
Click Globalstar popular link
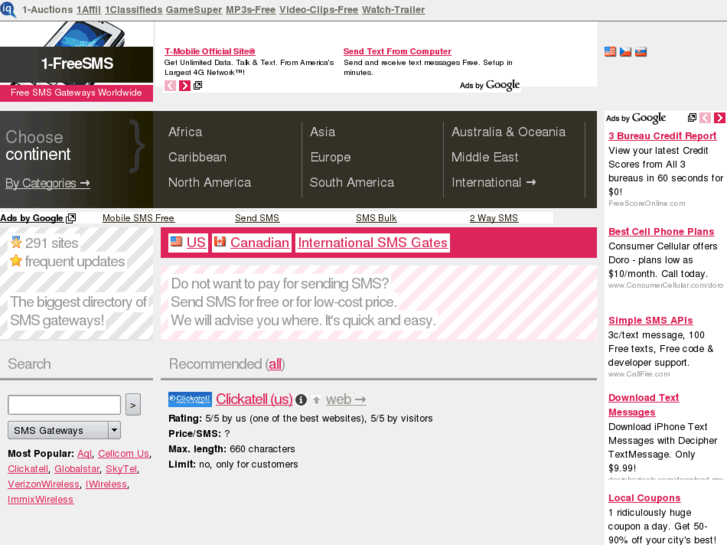[x=77, y=469]
